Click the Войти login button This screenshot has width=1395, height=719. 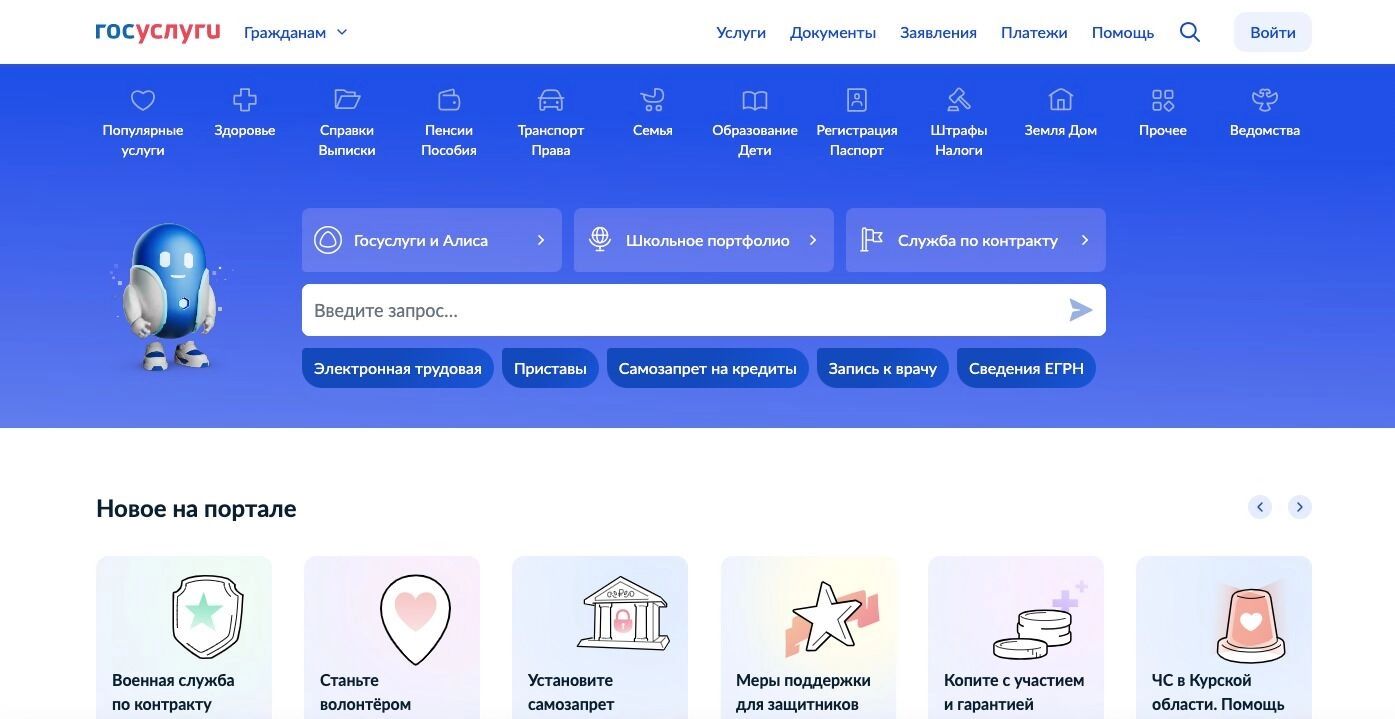tap(1272, 32)
